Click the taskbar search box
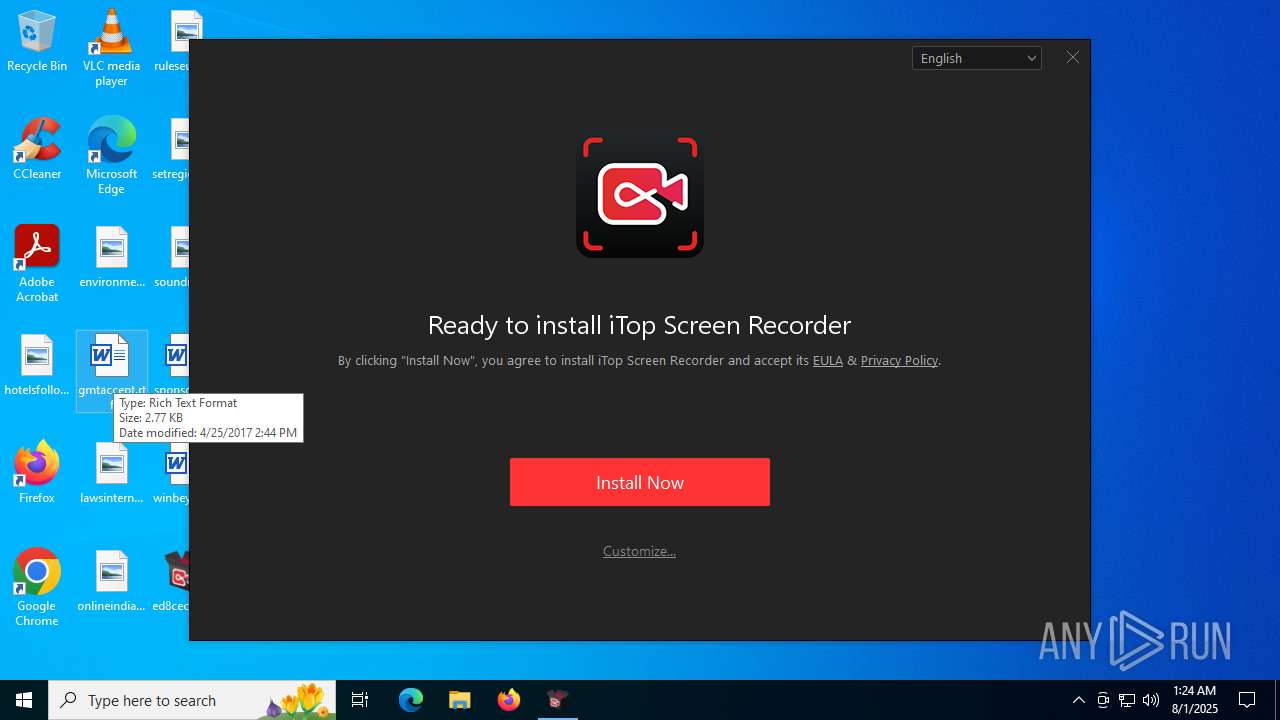The height and width of the screenshot is (720, 1280). 192,700
